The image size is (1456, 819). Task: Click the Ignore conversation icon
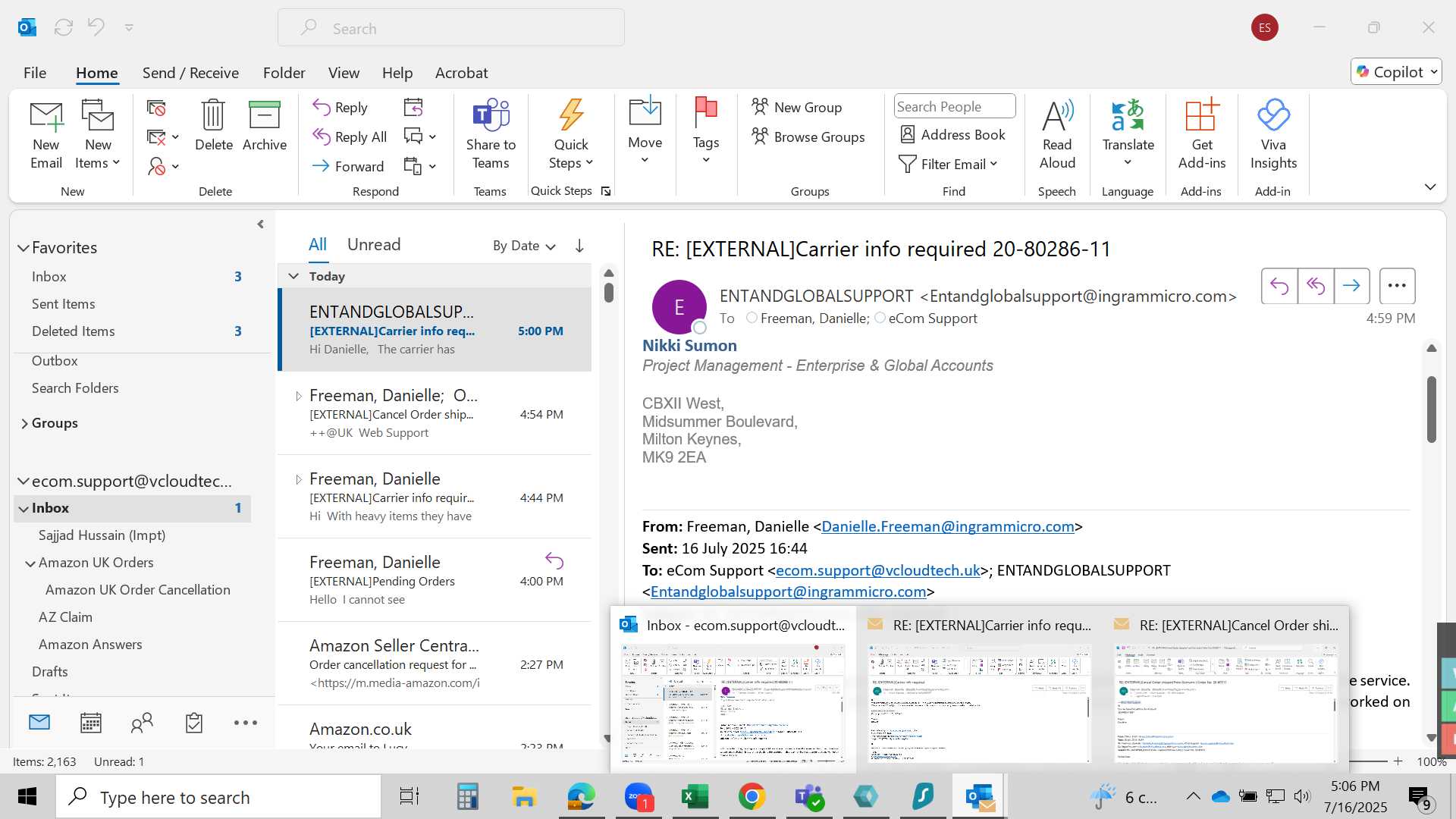[x=156, y=108]
